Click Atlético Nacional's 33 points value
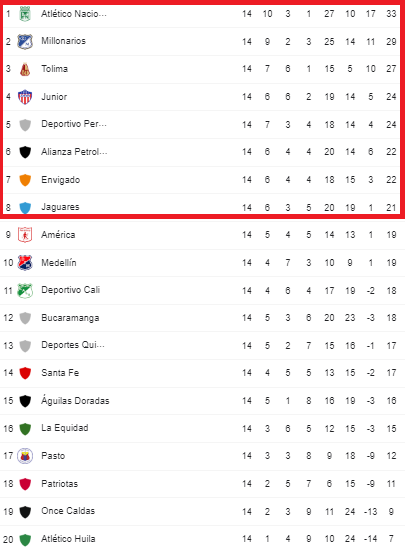The image size is (405, 551). [391, 14]
